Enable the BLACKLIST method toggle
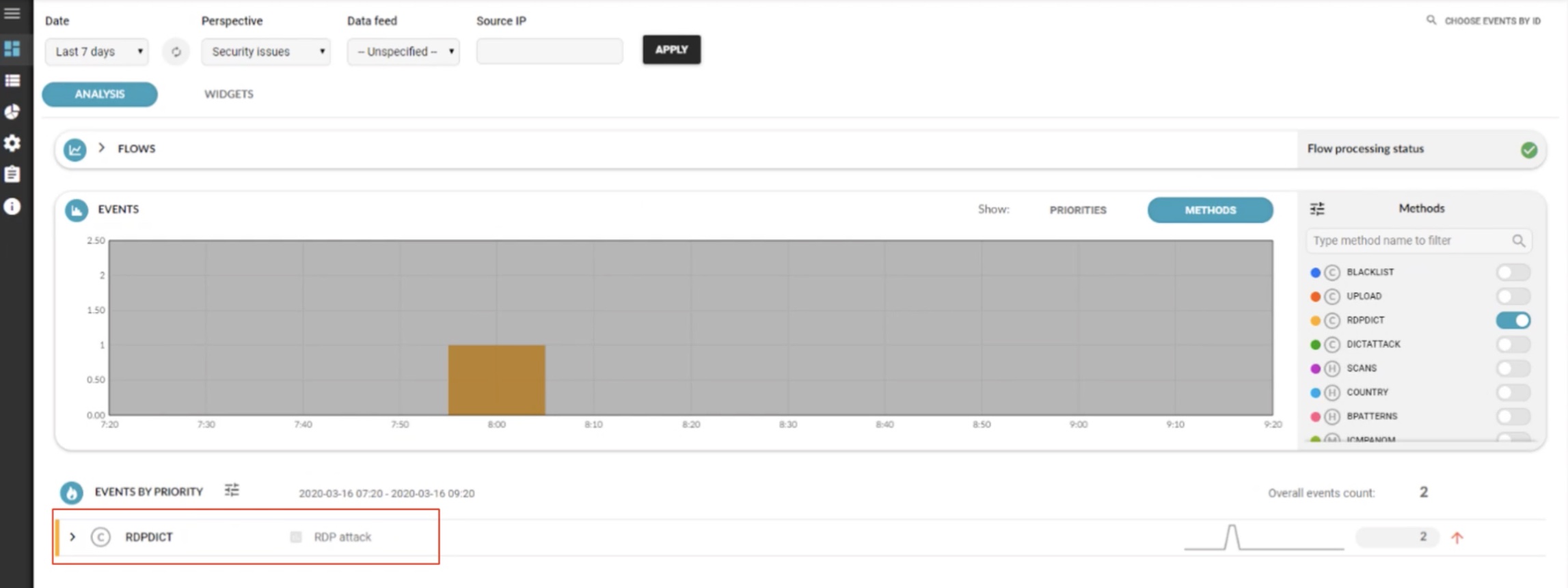Image resolution: width=1568 pixels, height=588 pixels. (x=1513, y=272)
